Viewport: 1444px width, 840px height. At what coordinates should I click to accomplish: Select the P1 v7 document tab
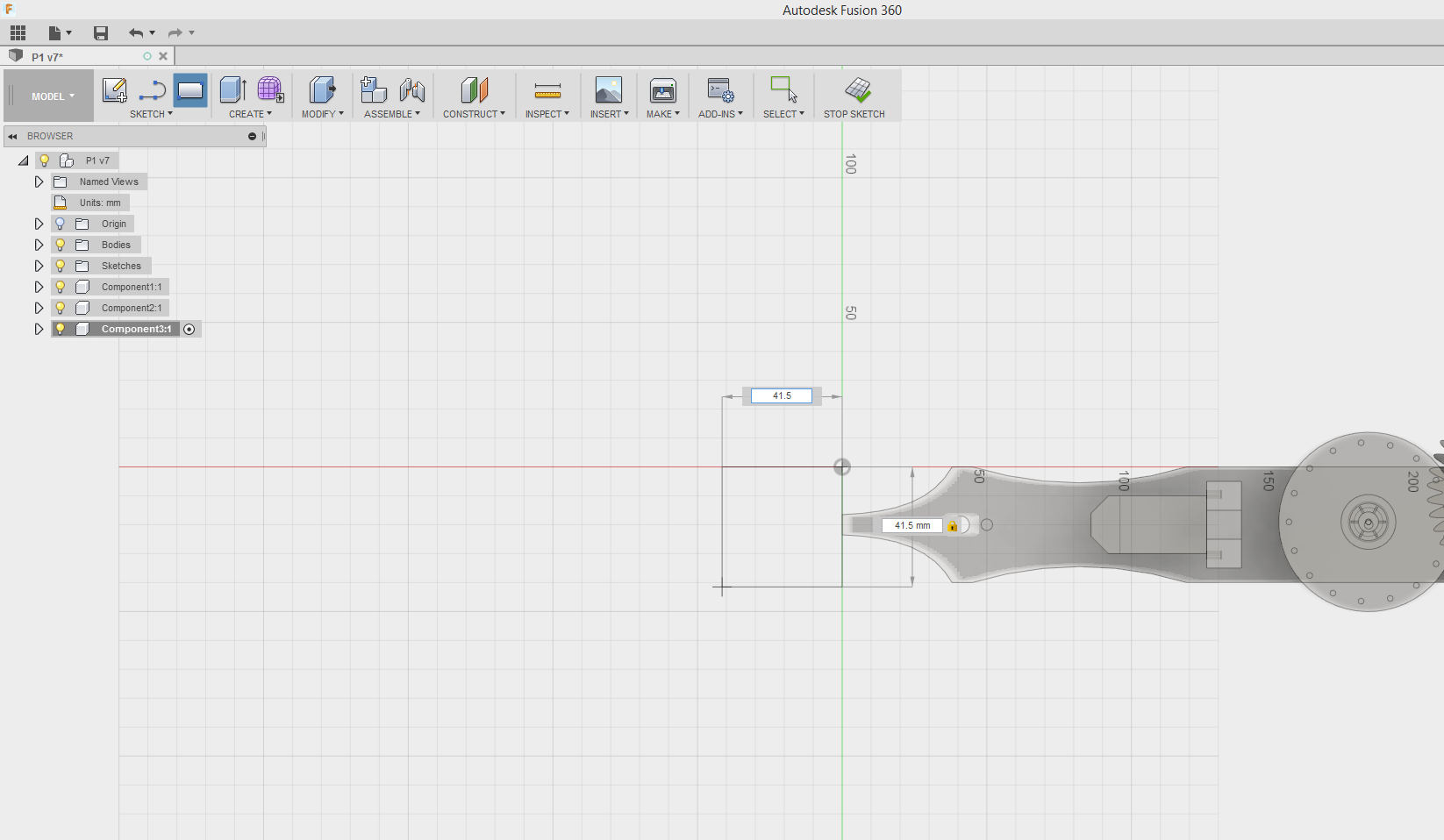click(88, 56)
